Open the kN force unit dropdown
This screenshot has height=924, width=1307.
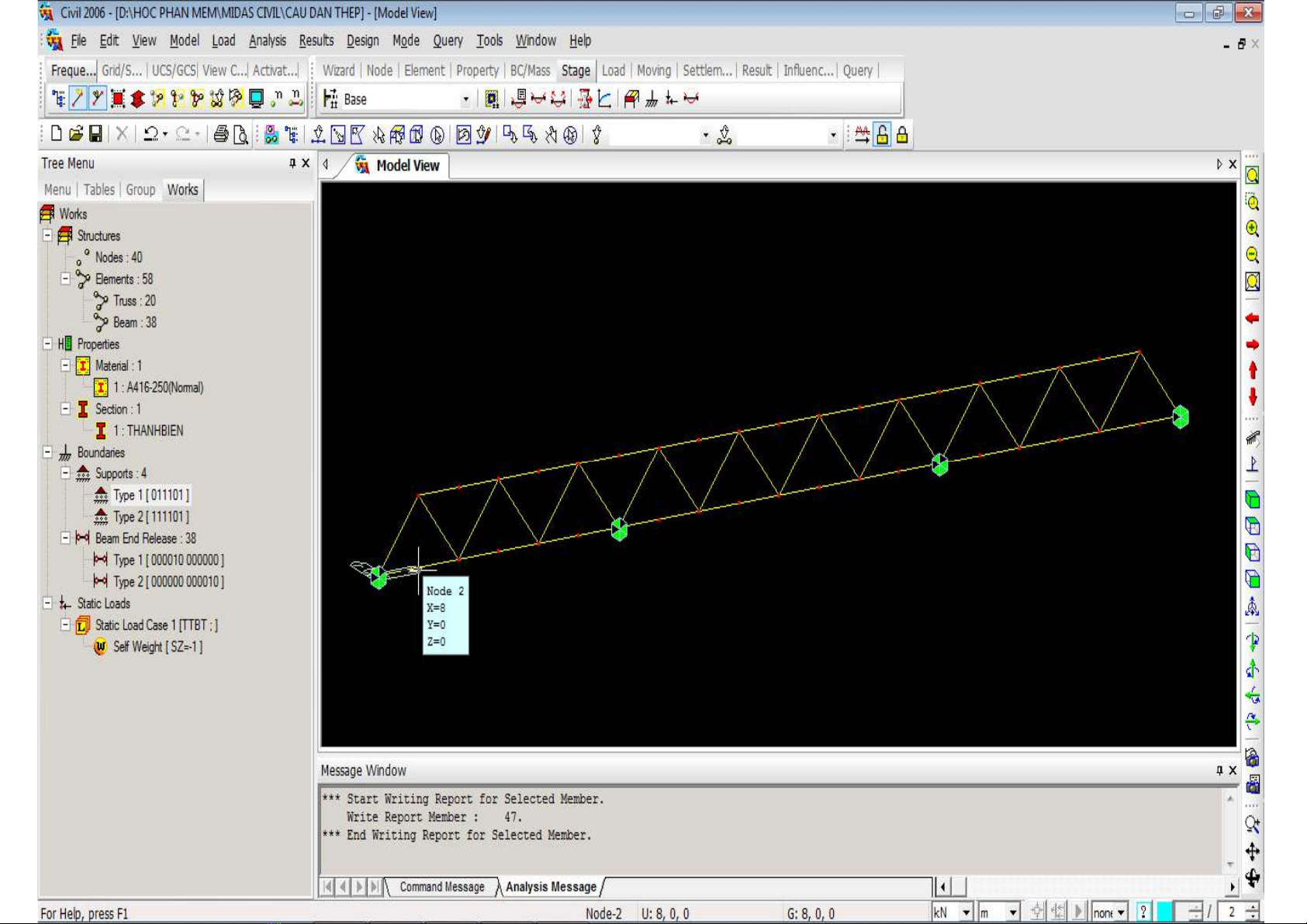966,913
